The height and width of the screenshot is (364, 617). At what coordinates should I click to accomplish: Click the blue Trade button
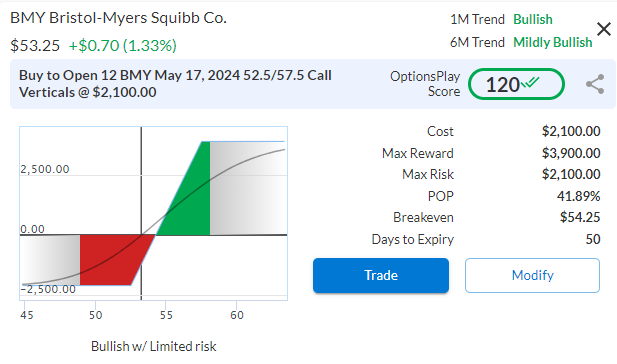click(381, 275)
